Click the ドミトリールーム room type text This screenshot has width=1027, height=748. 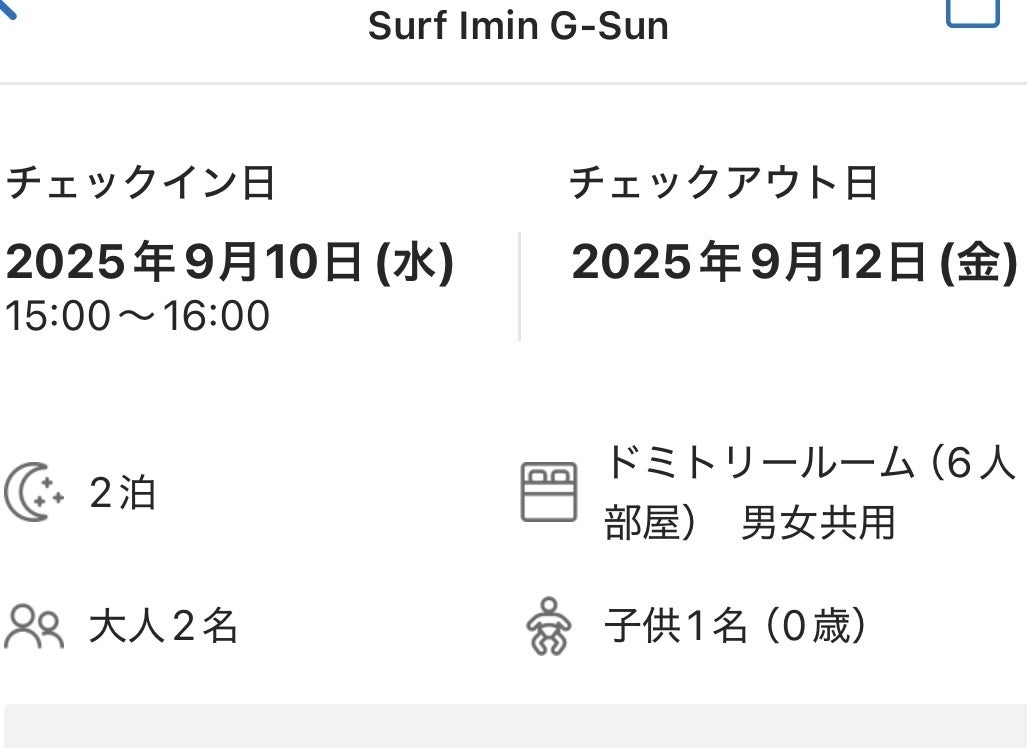[760, 464]
